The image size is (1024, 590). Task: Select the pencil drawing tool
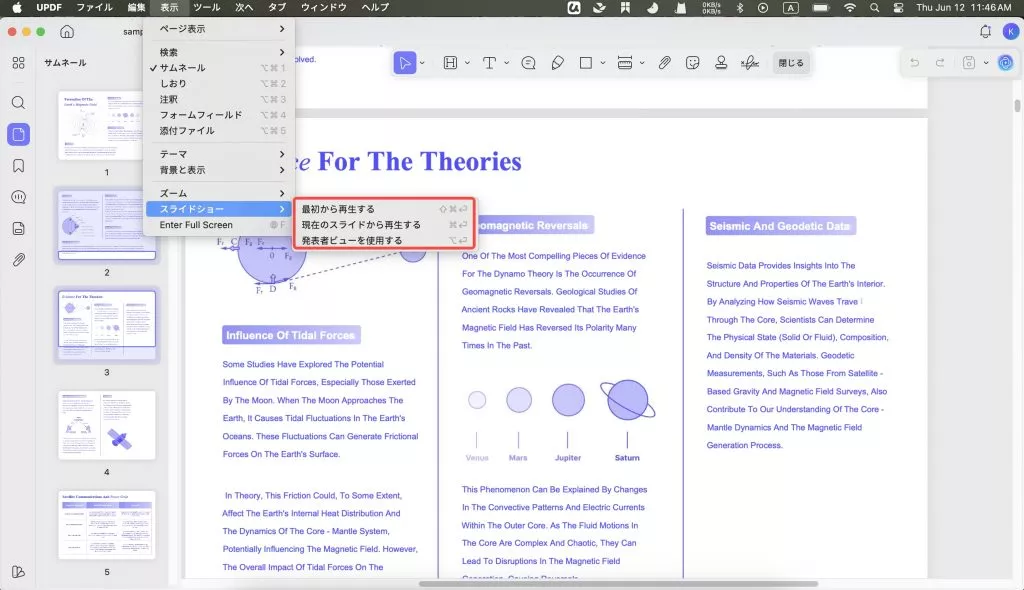(557, 63)
